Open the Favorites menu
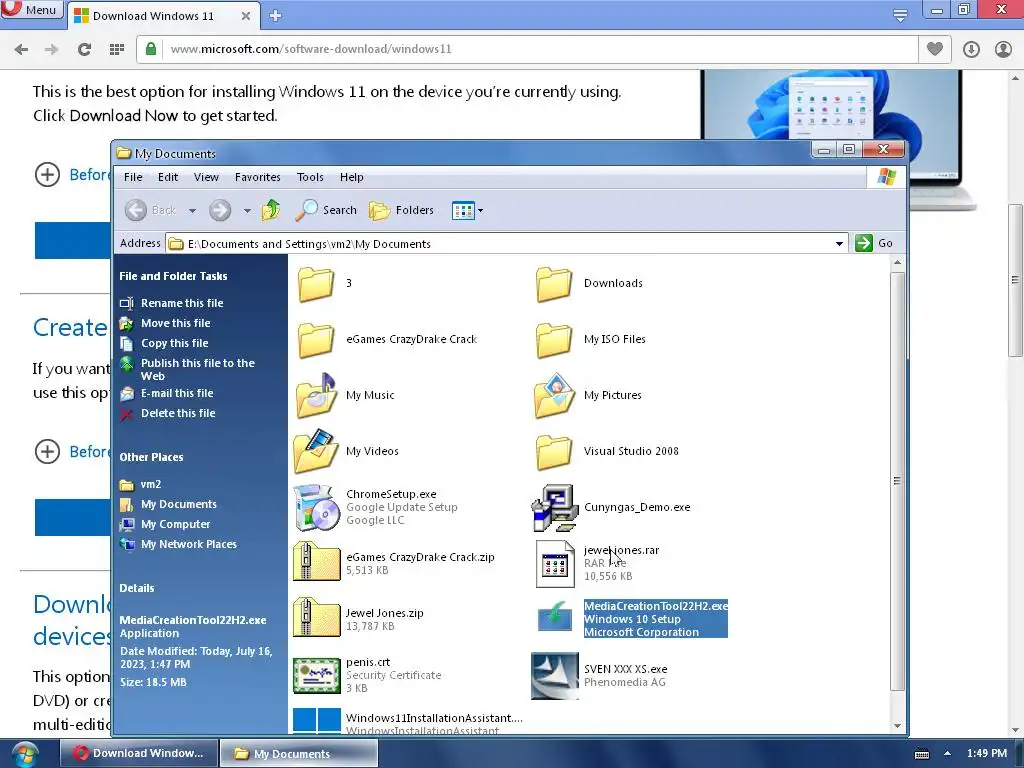Screen dimensions: 1024x768 coord(257,177)
